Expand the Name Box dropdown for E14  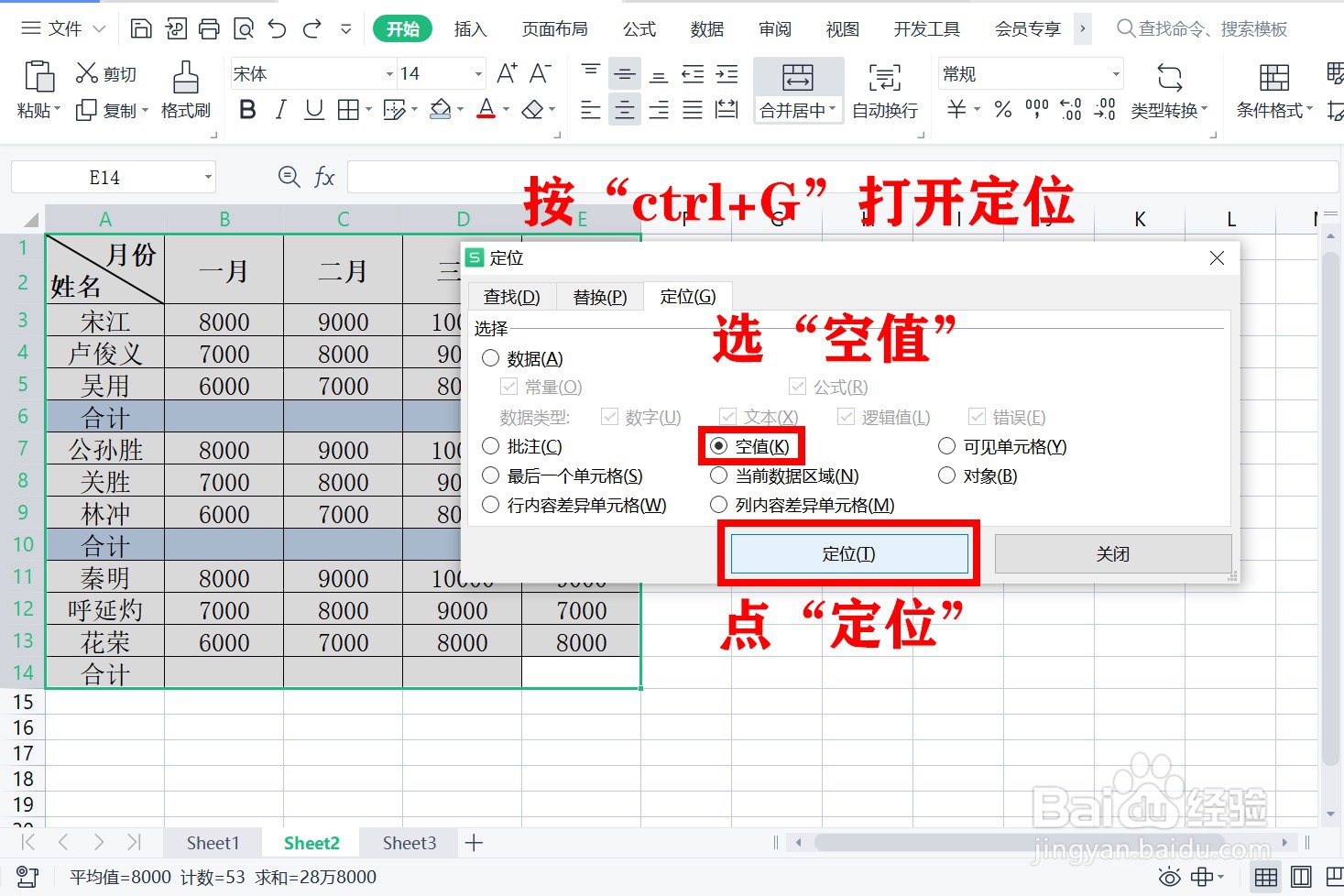pos(208,177)
